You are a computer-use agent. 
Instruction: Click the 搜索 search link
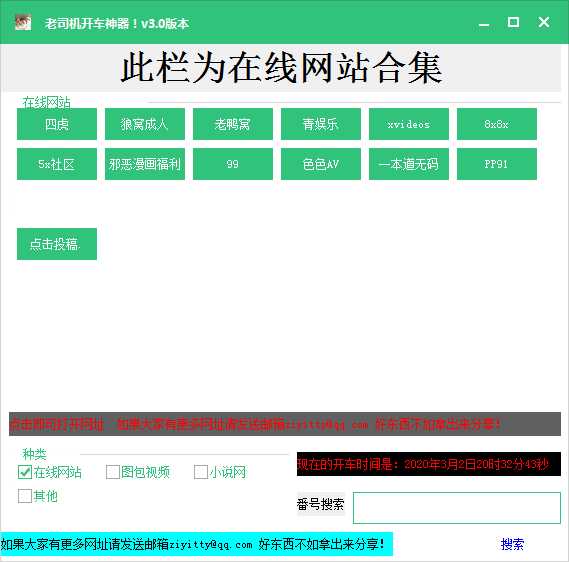pos(512,544)
